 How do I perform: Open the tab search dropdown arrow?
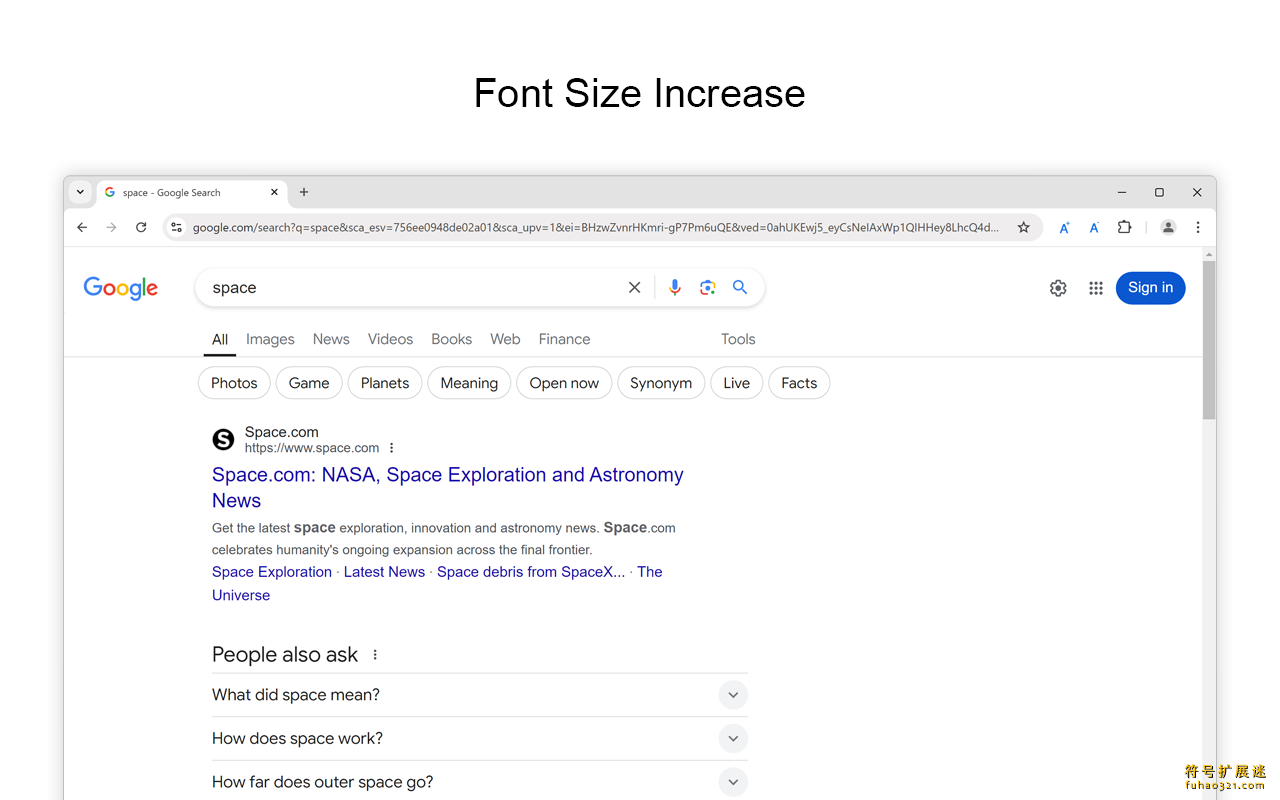tap(80, 192)
